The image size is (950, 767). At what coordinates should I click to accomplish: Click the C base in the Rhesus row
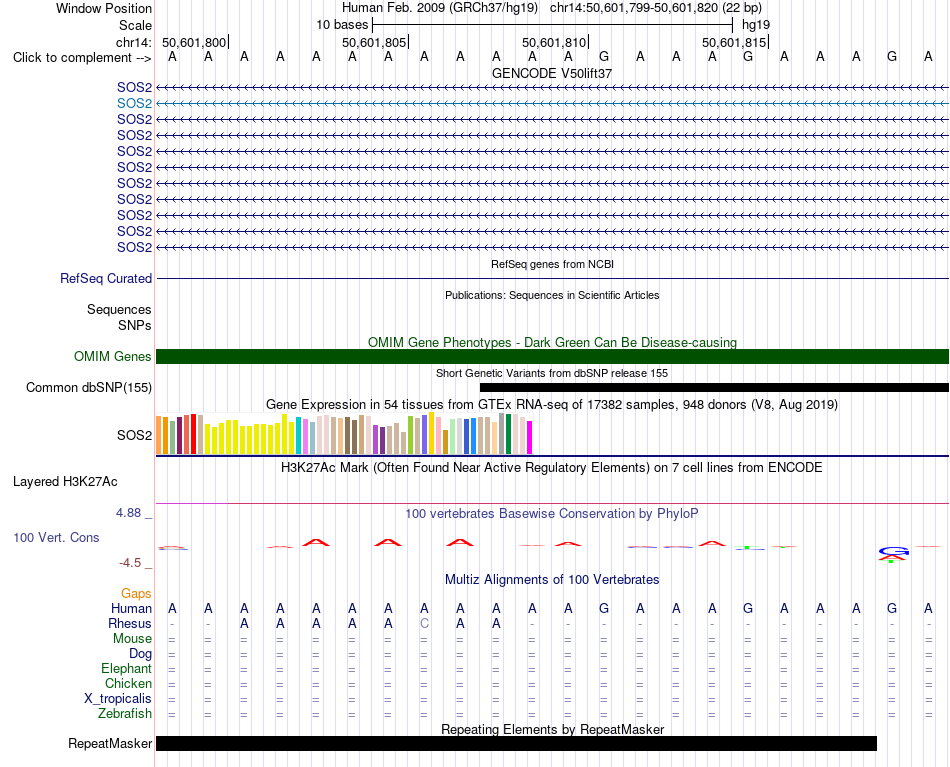424,623
